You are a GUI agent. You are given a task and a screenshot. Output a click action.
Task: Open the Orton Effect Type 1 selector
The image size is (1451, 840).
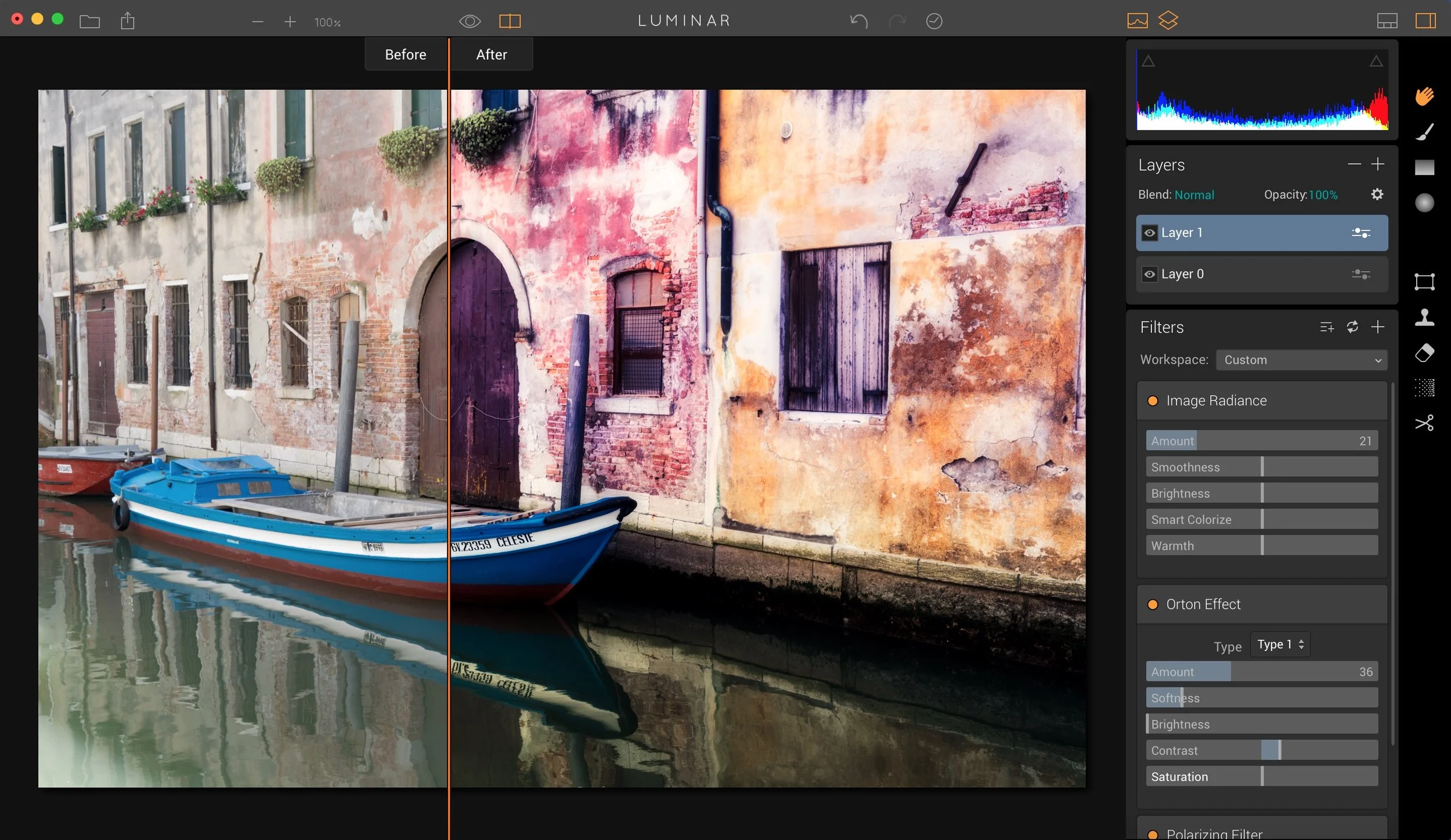1280,645
